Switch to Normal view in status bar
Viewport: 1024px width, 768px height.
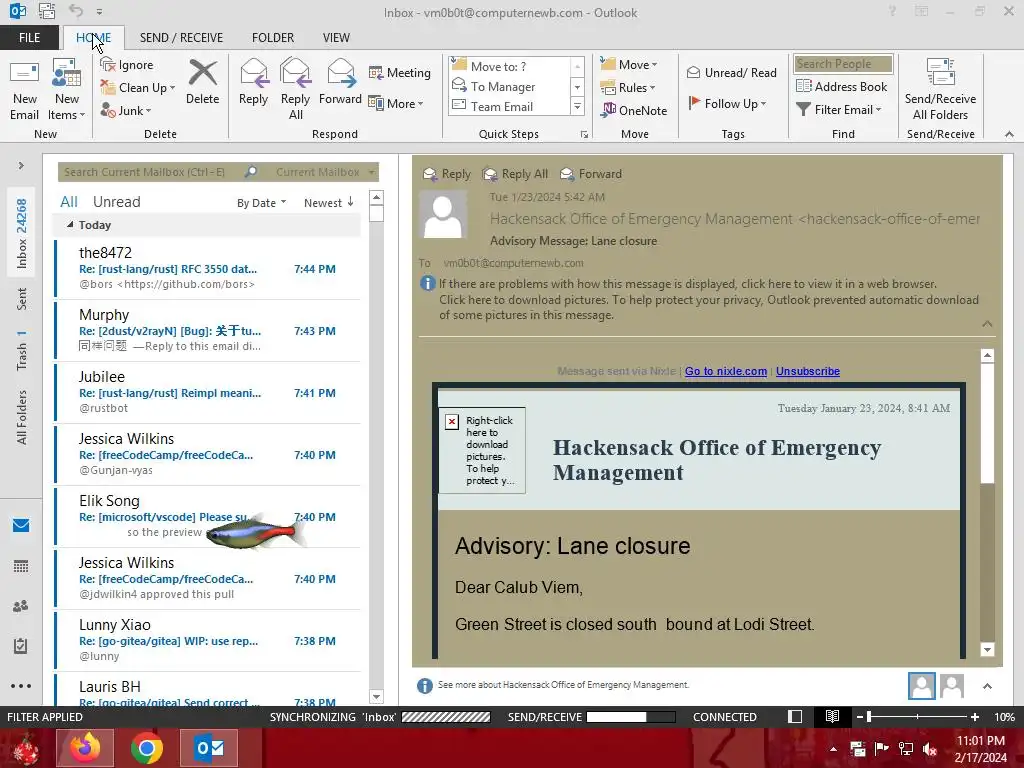pyautogui.click(x=795, y=716)
